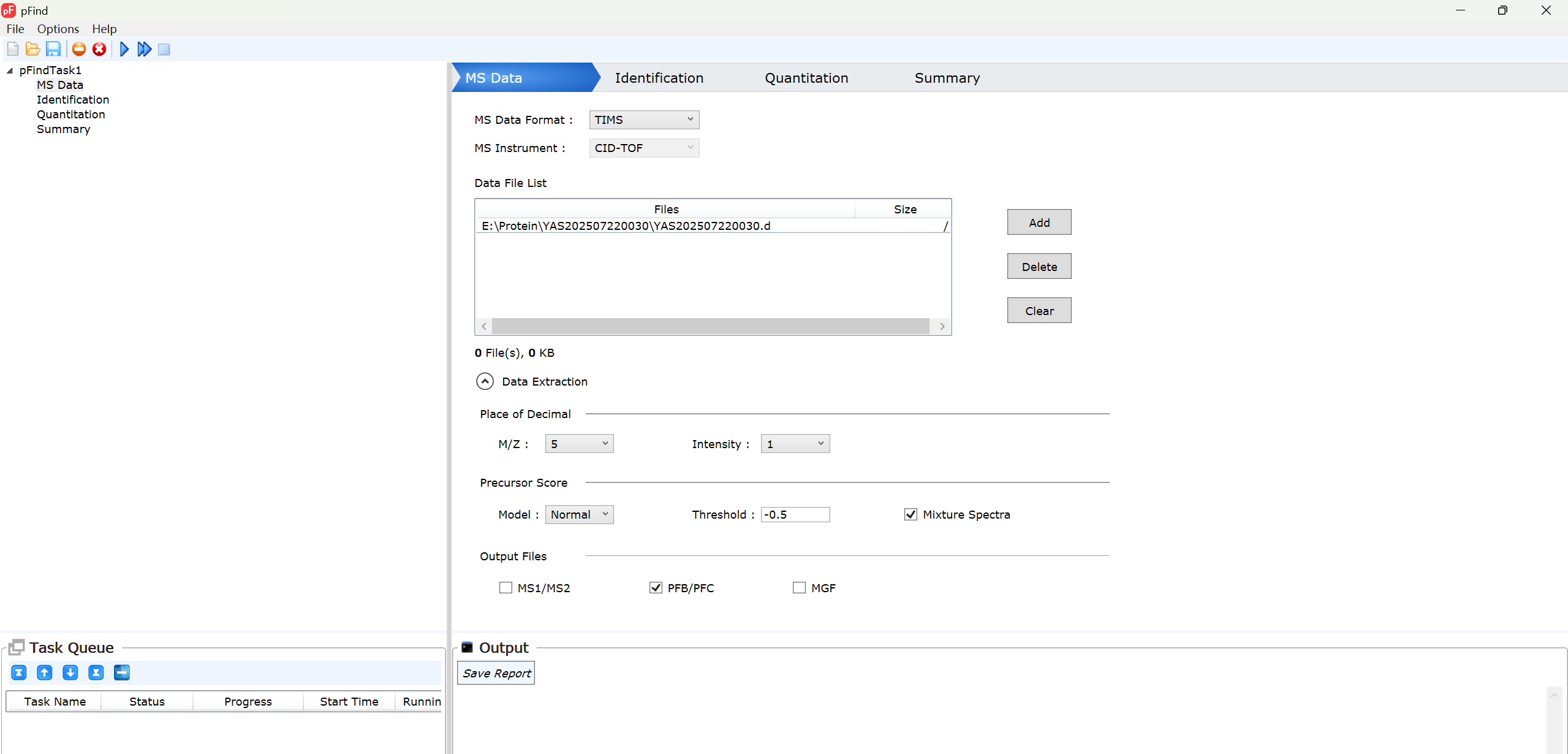Click Move down arrow in Task Queue
The width and height of the screenshot is (1568, 754).
pyautogui.click(x=70, y=672)
